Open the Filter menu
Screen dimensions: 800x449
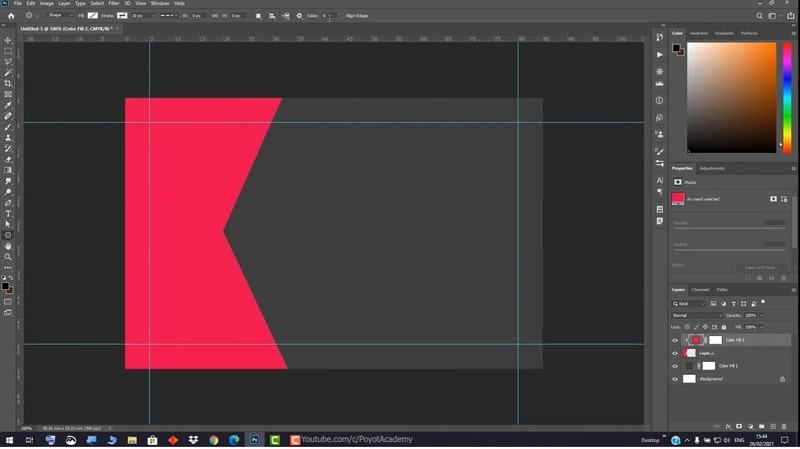pos(114,4)
